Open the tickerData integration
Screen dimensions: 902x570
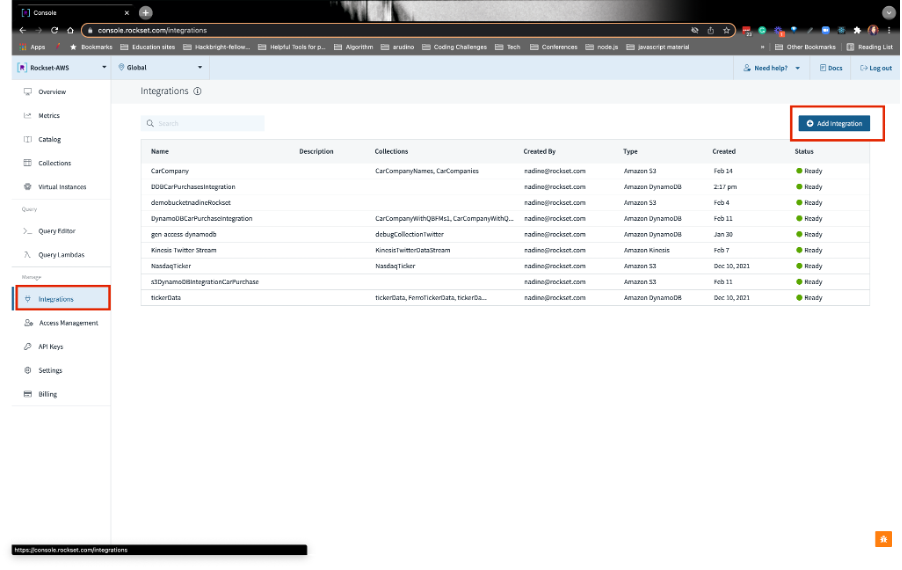(166, 298)
